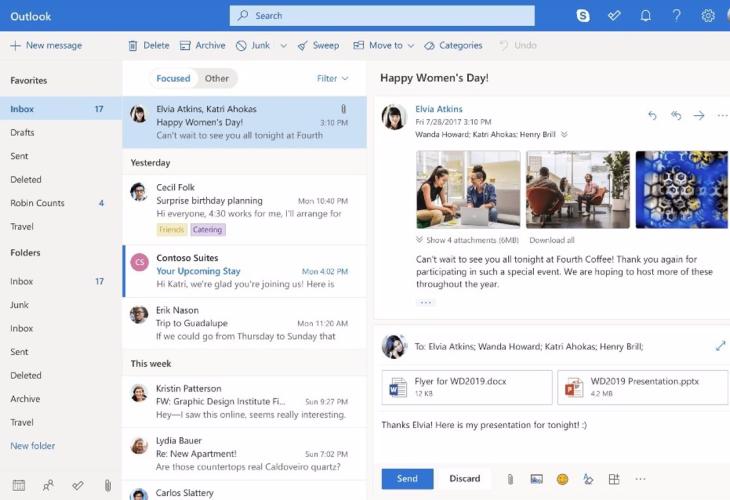The image size is (730, 500).
Task: Click the reply all arrow icon
Action: point(676,115)
